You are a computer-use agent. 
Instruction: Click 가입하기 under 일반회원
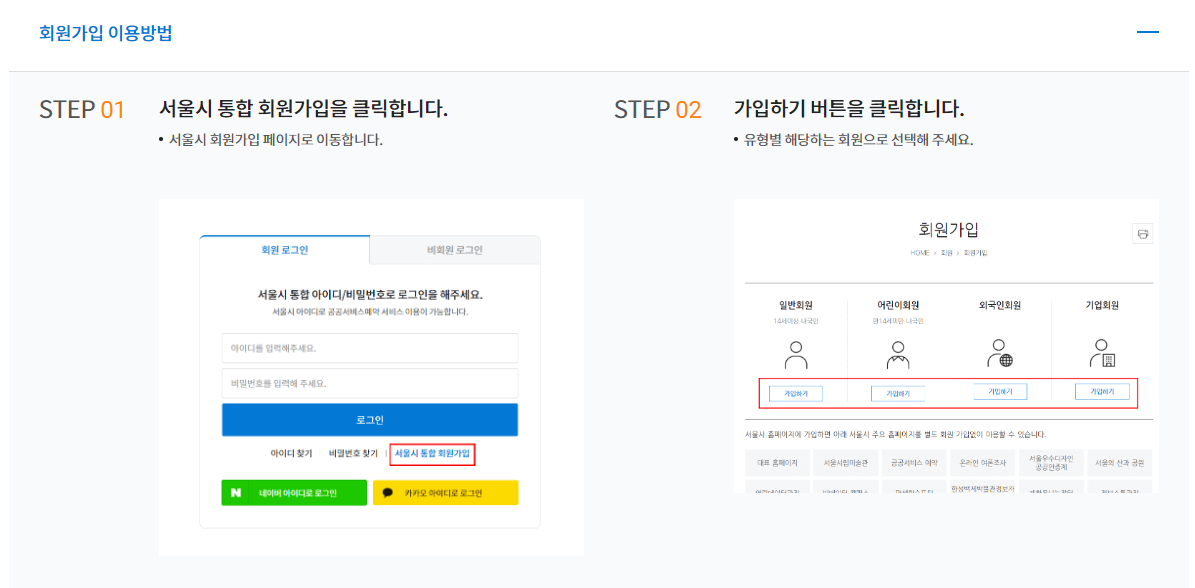[x=797, y=391]
